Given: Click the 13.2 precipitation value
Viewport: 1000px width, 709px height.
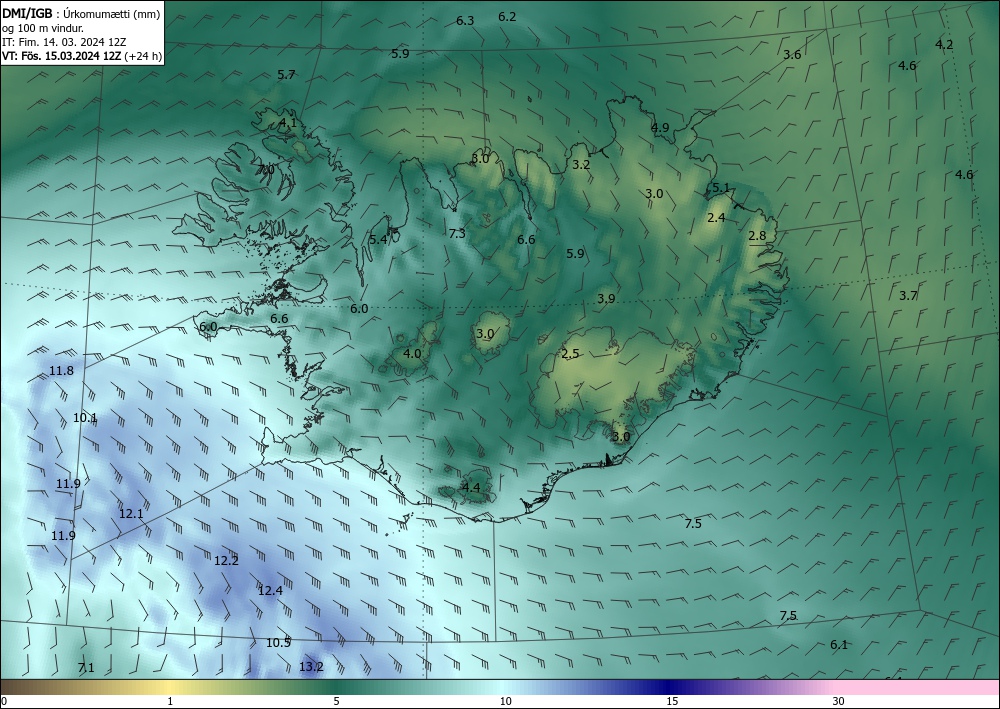Looking at the screenshot, I should (x=311, y=667).
